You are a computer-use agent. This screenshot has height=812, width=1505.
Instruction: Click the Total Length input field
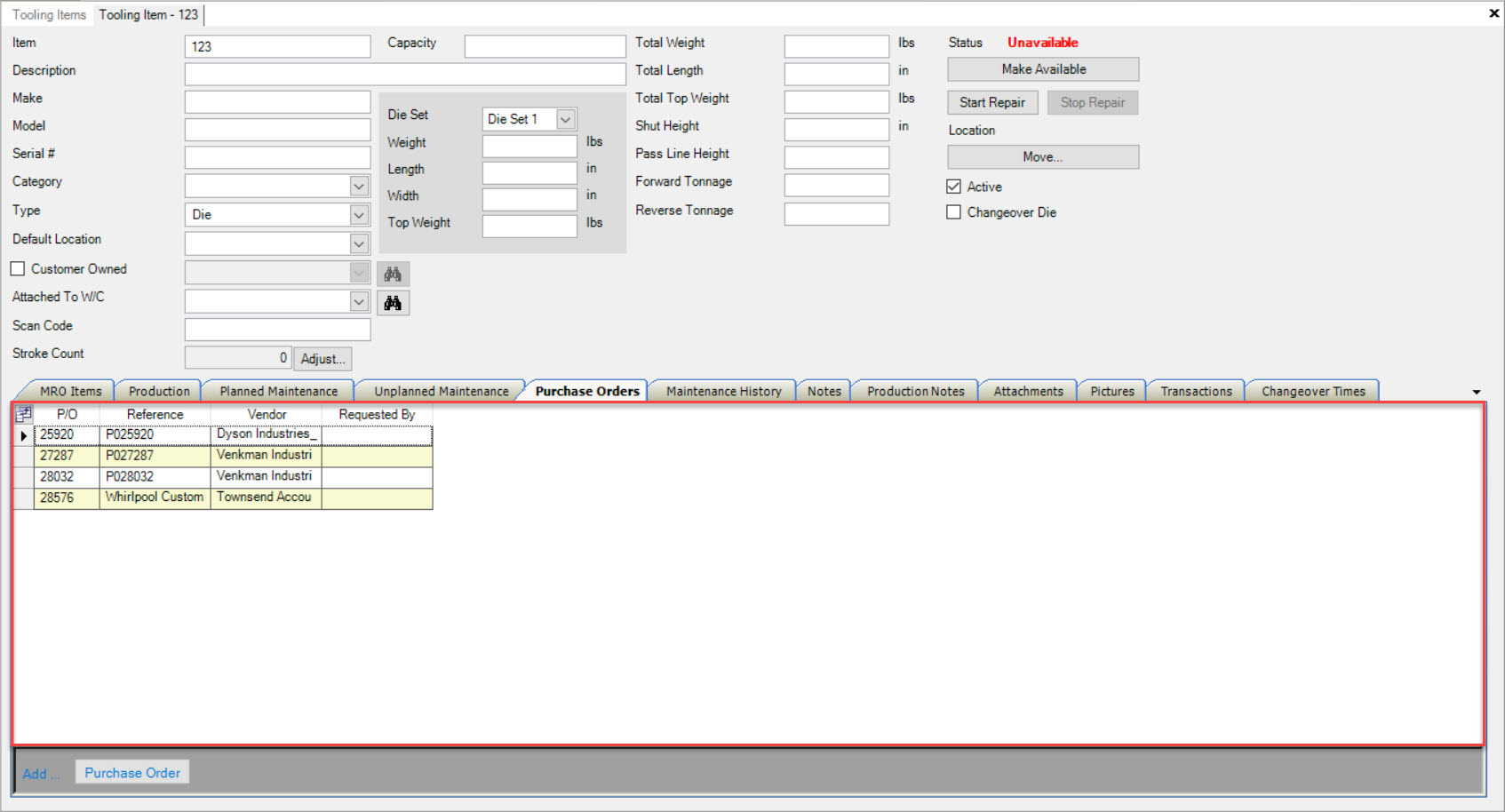point(837,74)
